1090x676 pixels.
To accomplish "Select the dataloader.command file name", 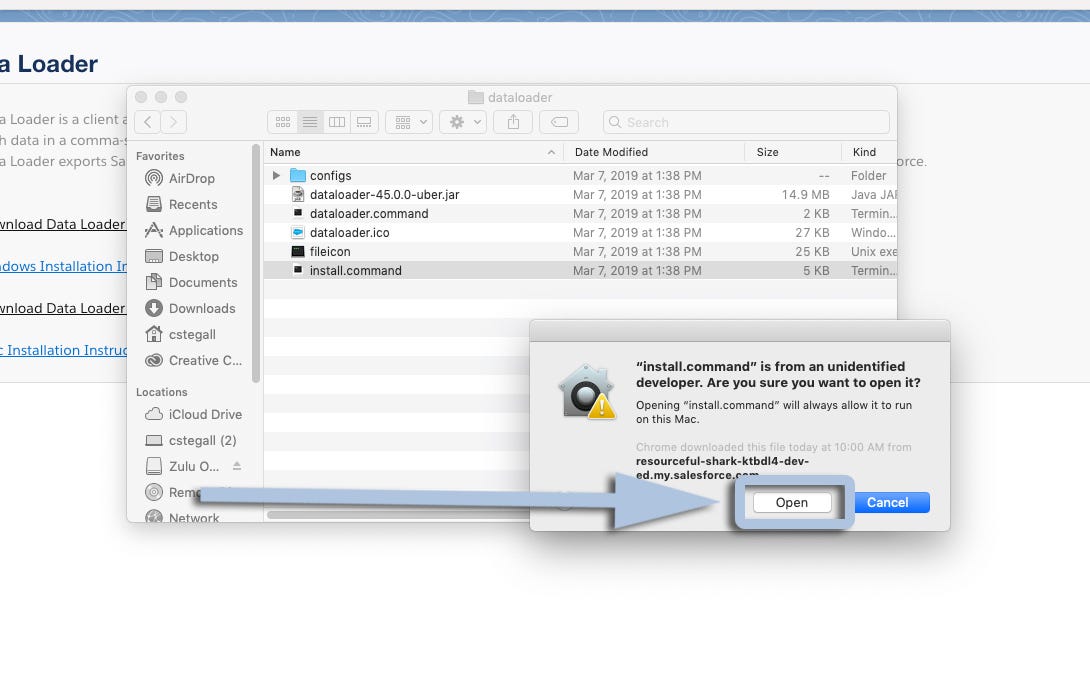I will point(369,214).
